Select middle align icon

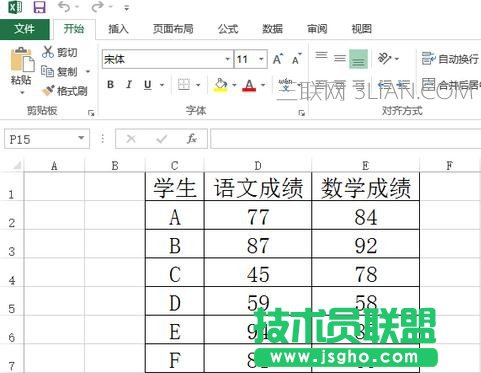pyautogui.click(x=340, y=58)
